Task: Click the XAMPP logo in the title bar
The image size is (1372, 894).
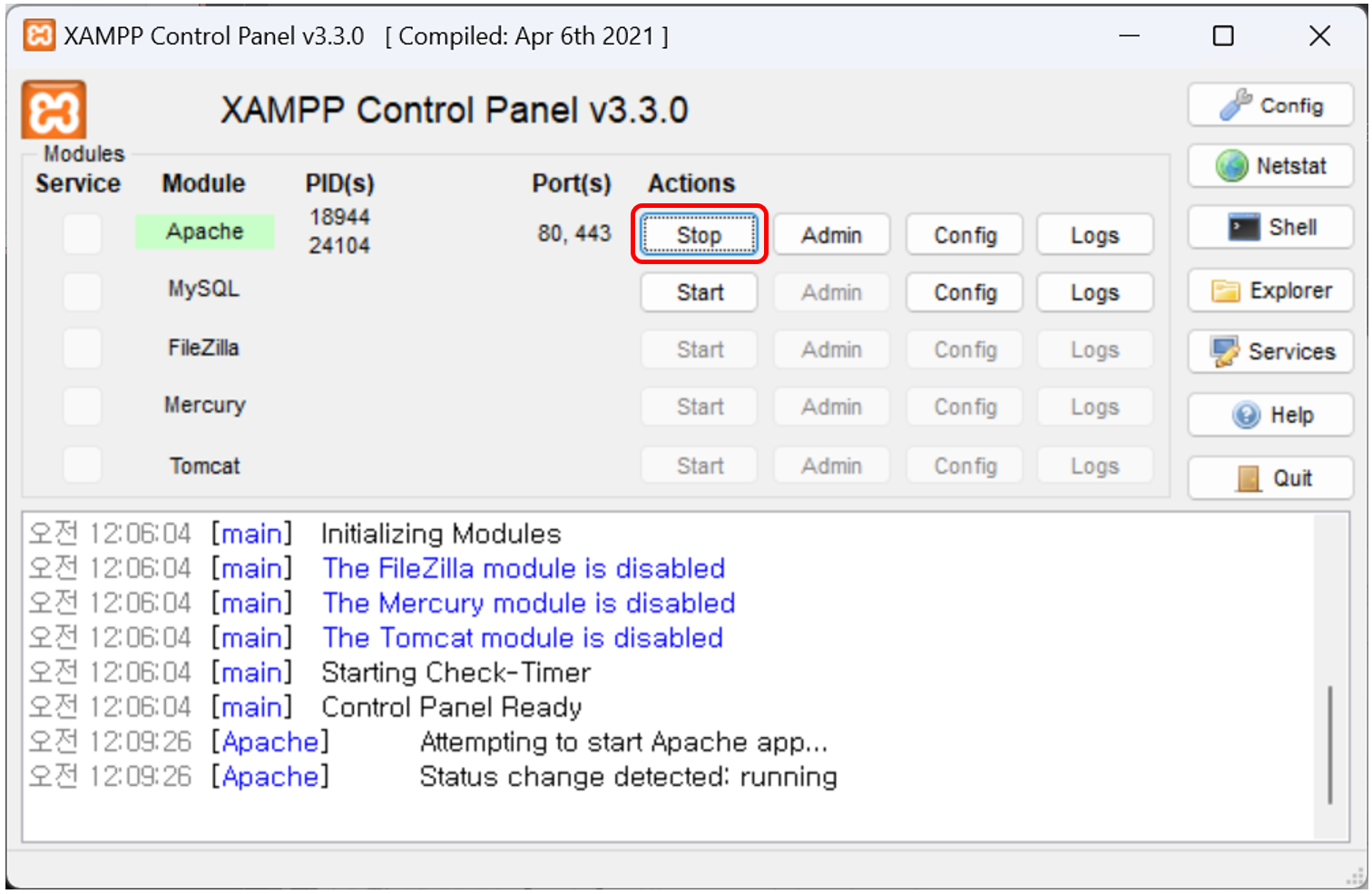Action: click(39, 35)
